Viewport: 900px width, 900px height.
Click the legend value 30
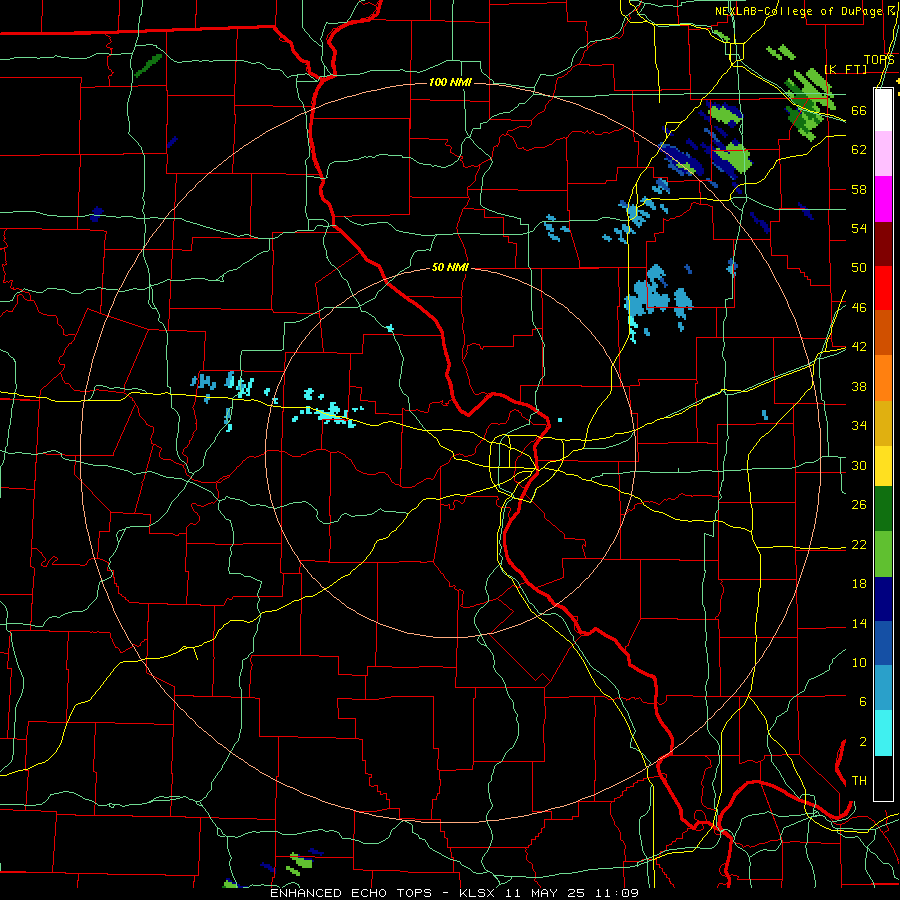[859, 465]
